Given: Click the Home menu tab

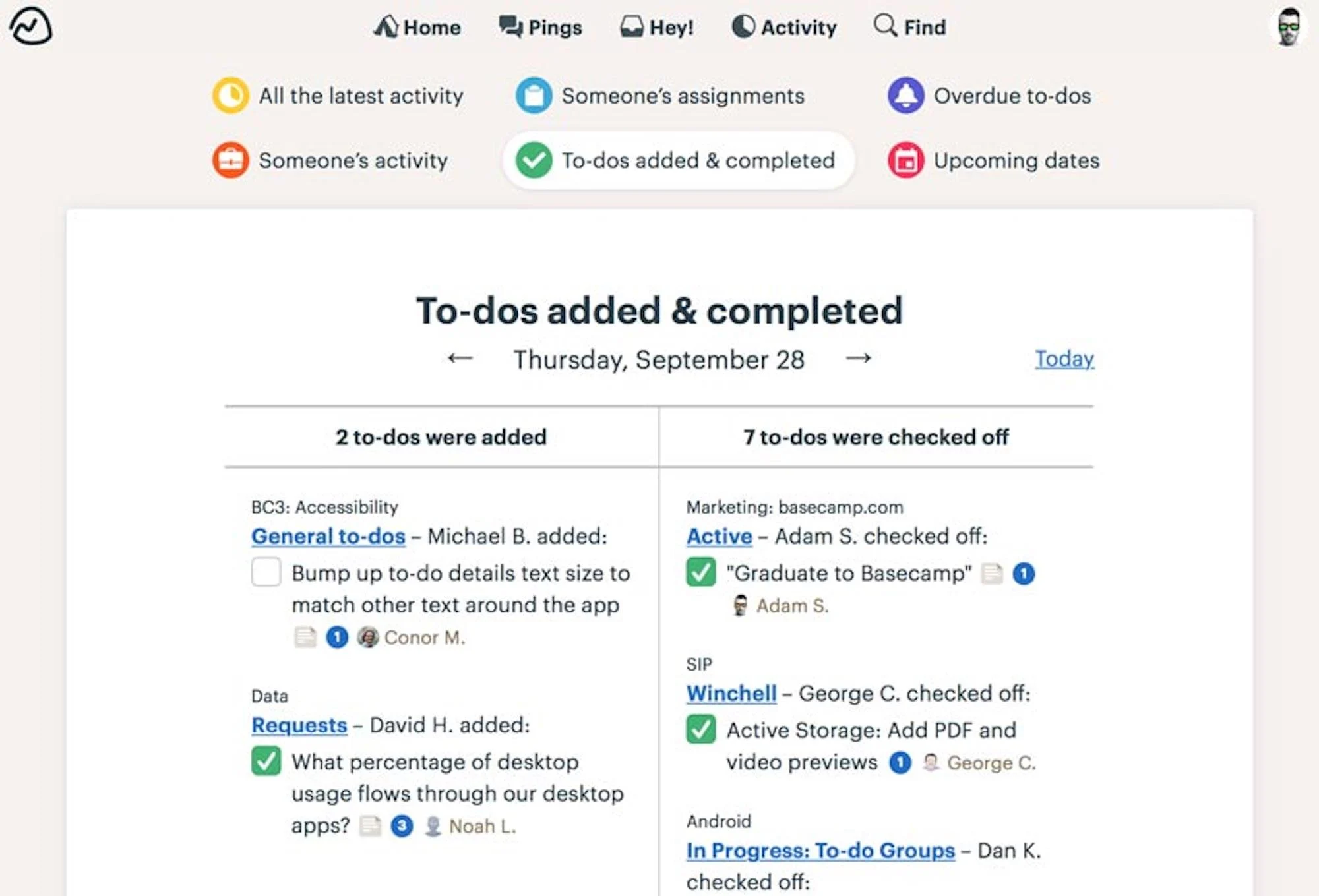Looking at the screenshot, I should click(x=415, y=27).
